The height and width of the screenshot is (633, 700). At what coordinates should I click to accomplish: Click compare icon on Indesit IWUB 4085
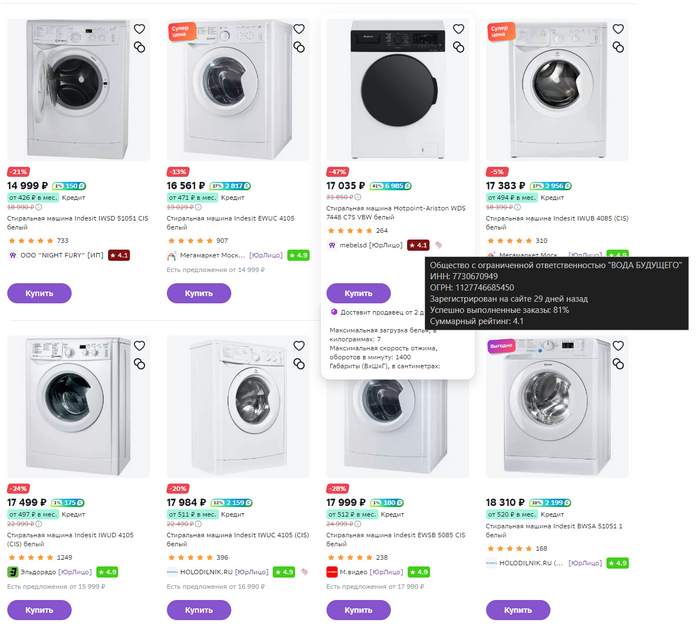coord(618,47)
